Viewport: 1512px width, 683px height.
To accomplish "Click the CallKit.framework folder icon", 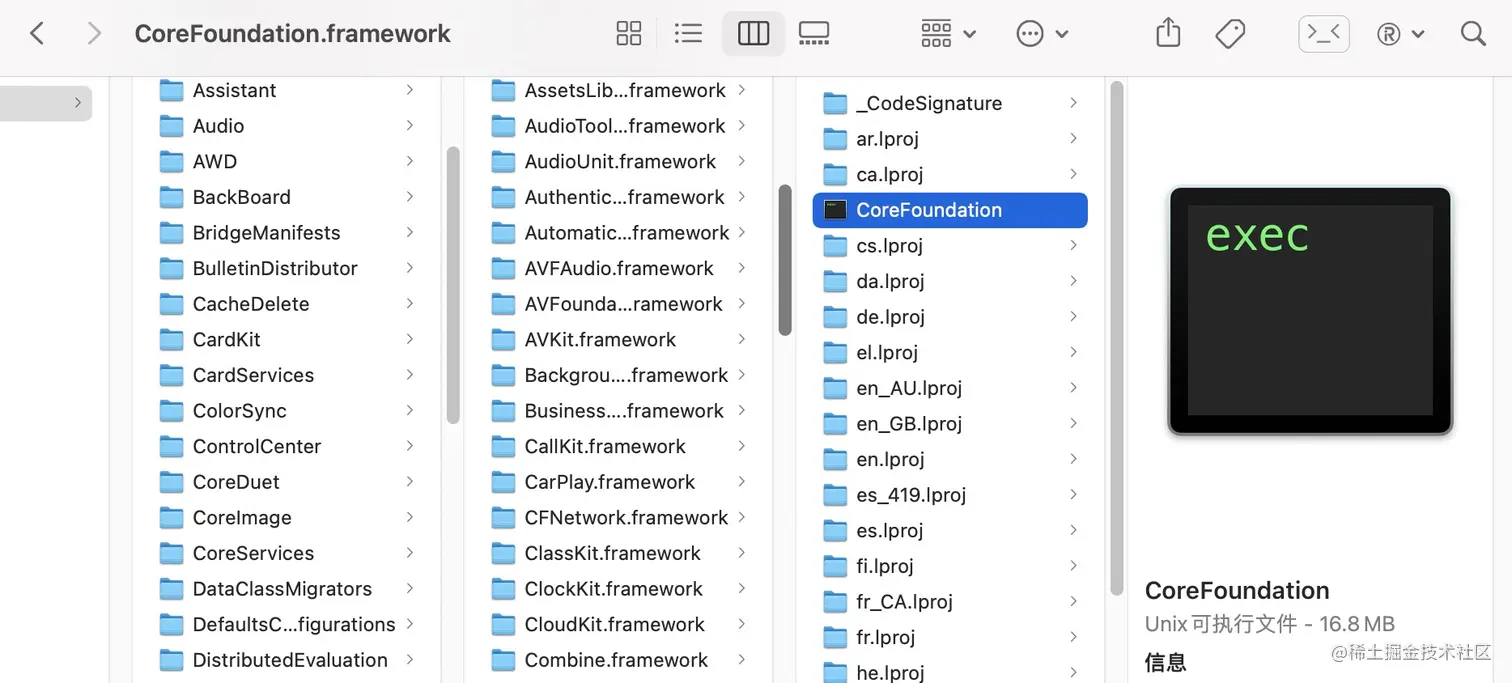I will coord(503,447).
